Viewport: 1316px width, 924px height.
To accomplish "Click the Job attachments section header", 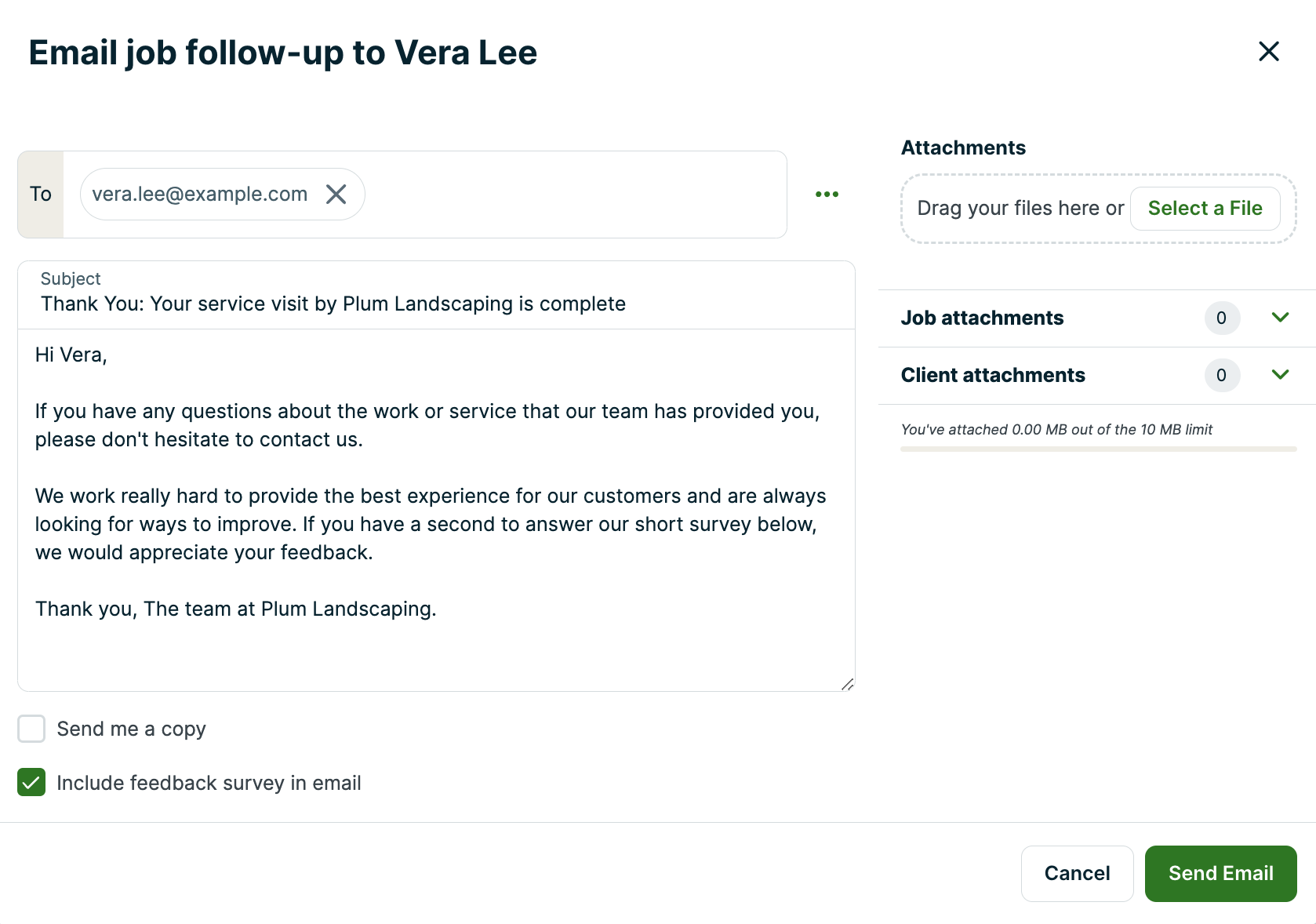I will click(982, 318).
